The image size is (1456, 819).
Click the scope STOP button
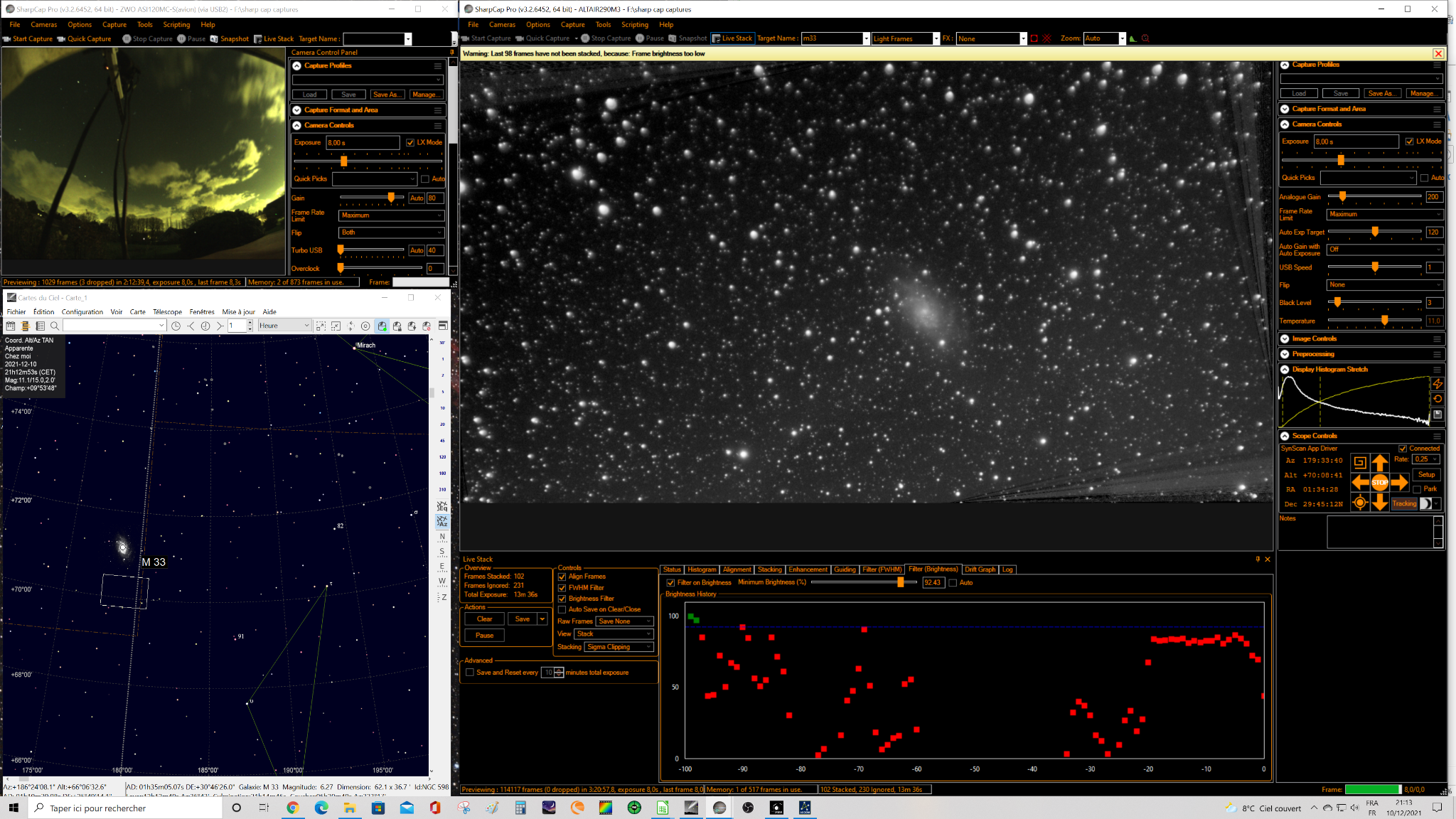pos(1379,483)
